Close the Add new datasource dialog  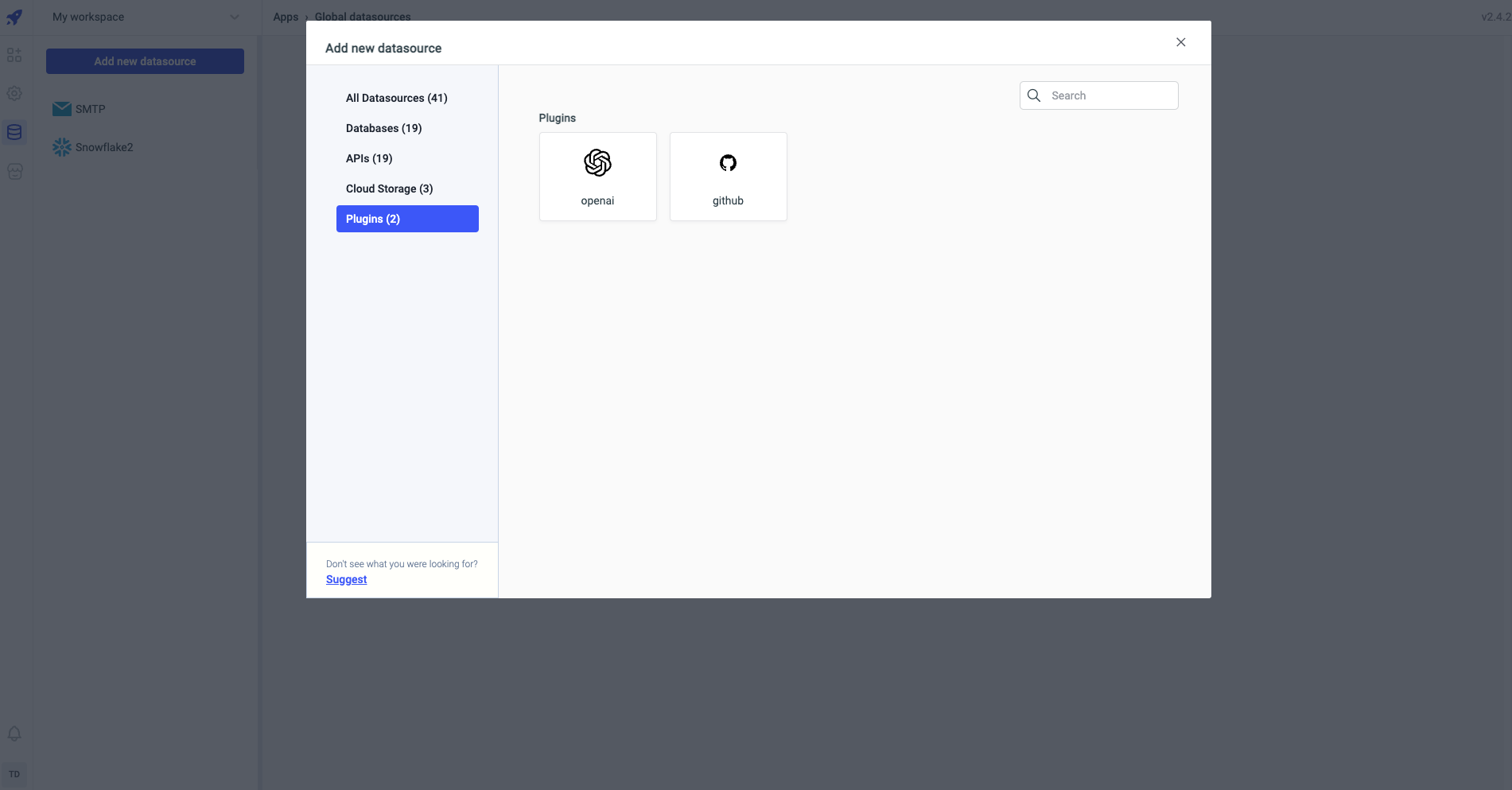click(1180, 42)
